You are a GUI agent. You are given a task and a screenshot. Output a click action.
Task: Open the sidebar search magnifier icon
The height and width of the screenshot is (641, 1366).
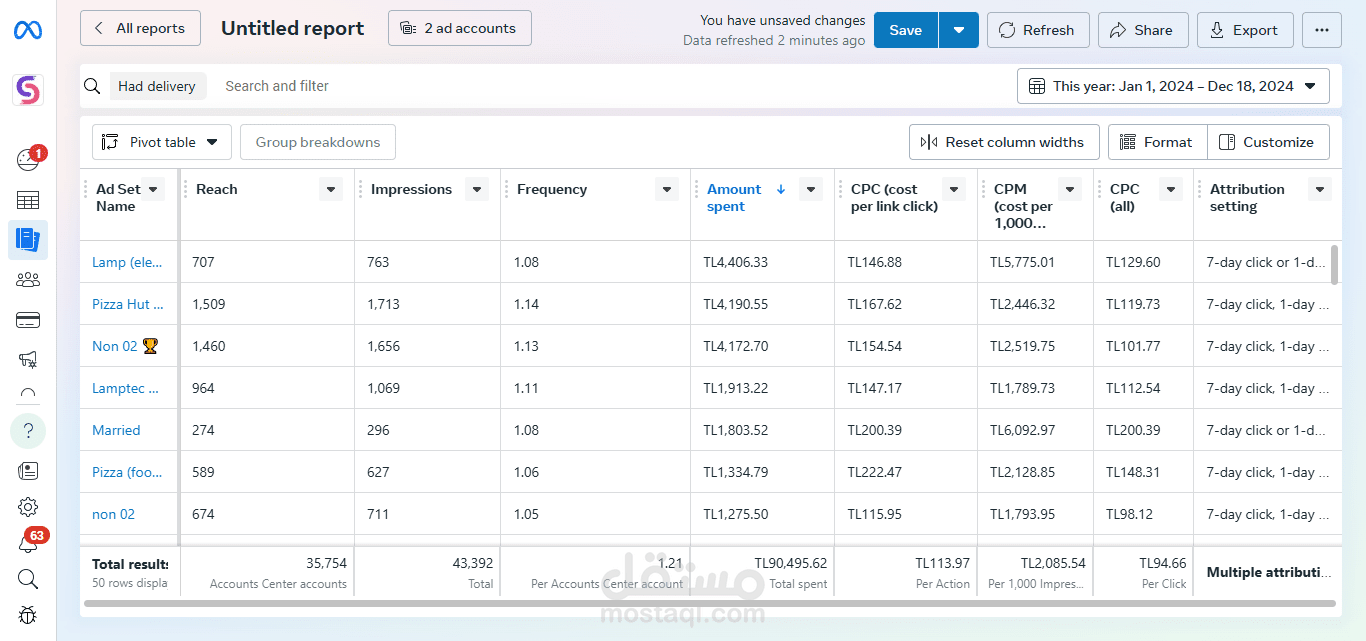coord(28,579)
